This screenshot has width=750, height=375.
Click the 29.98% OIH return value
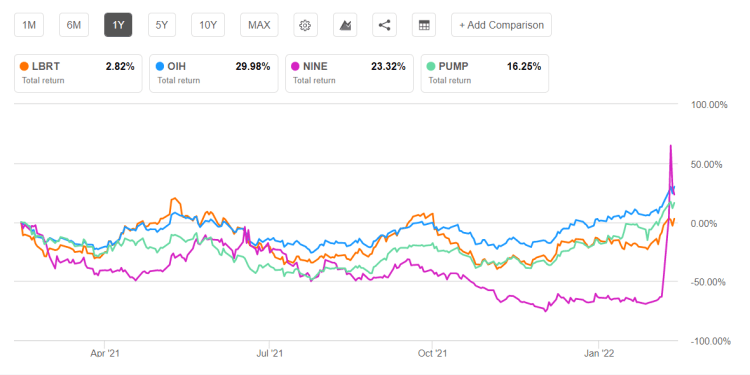(253, 66)
